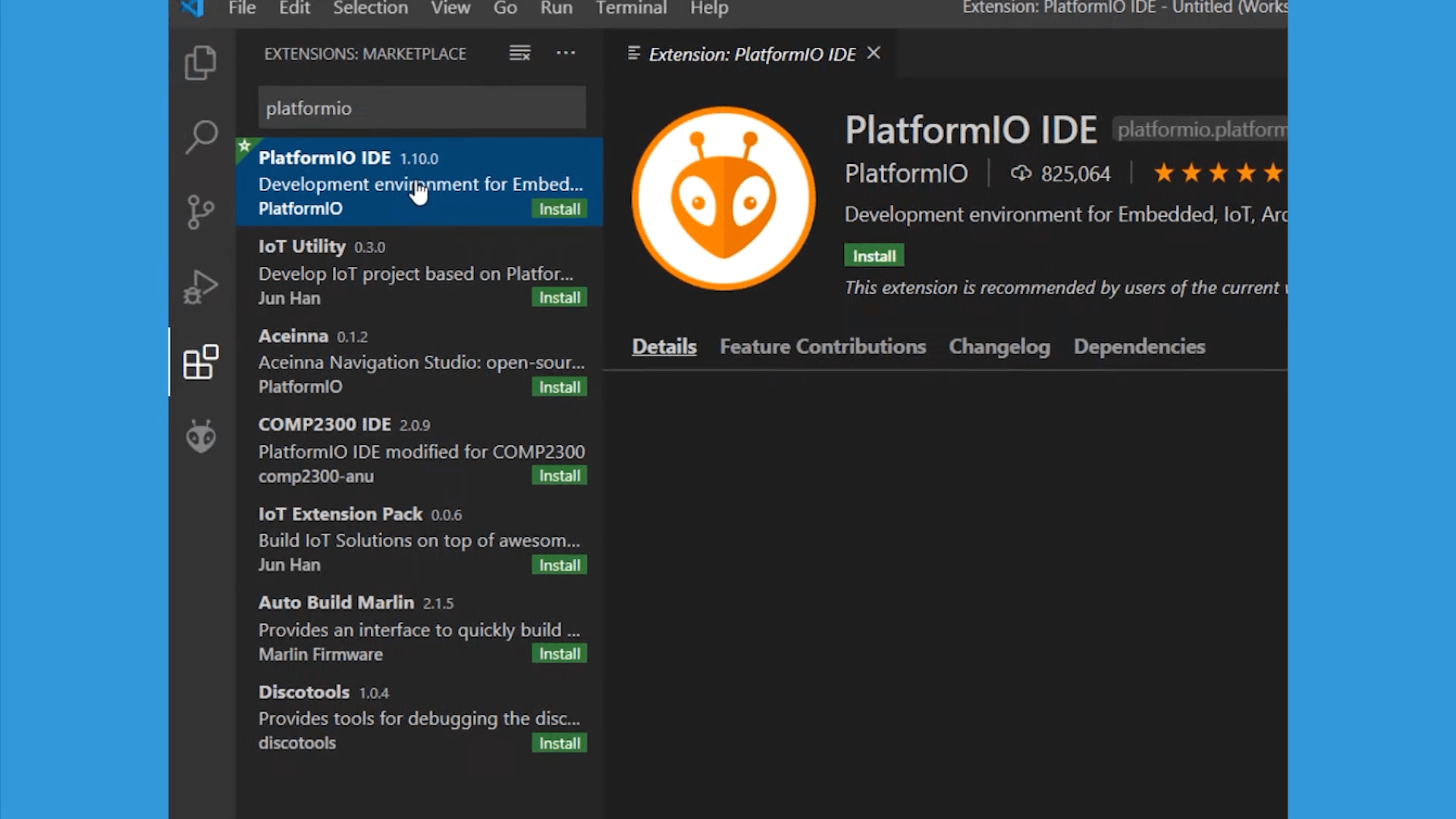Image resolution: width=1456 pixels, height=819 pixels.
Task: Clear extensions search results icon
Action: [519, 53]
